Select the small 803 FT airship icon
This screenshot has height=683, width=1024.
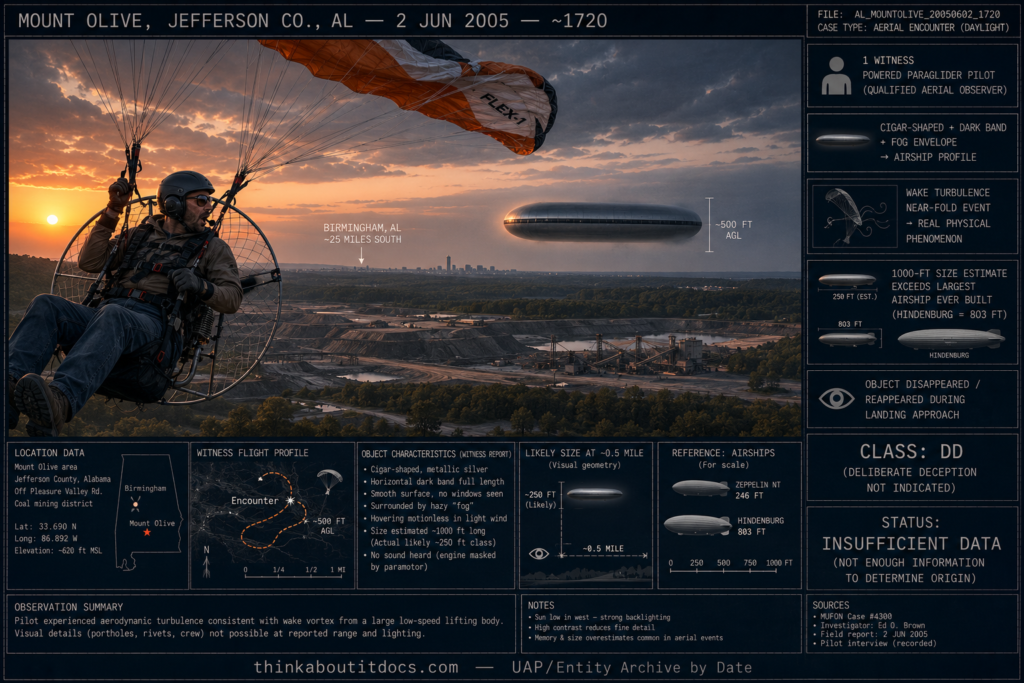tap(847, 339)
